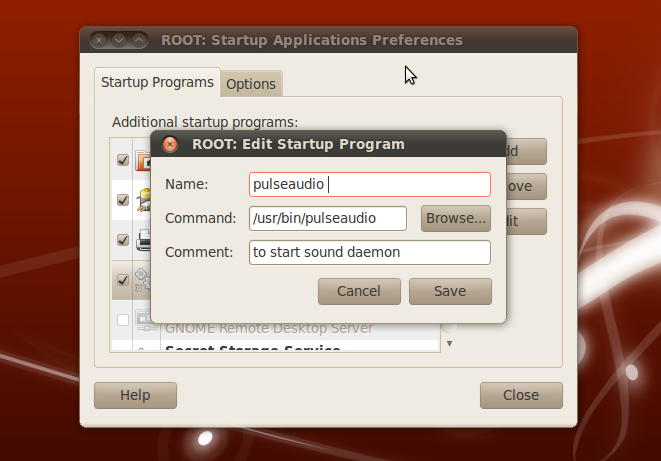Click the scroll-down arrow of the startup programs list
661x461 pixels.
click(x=449, y=343)
